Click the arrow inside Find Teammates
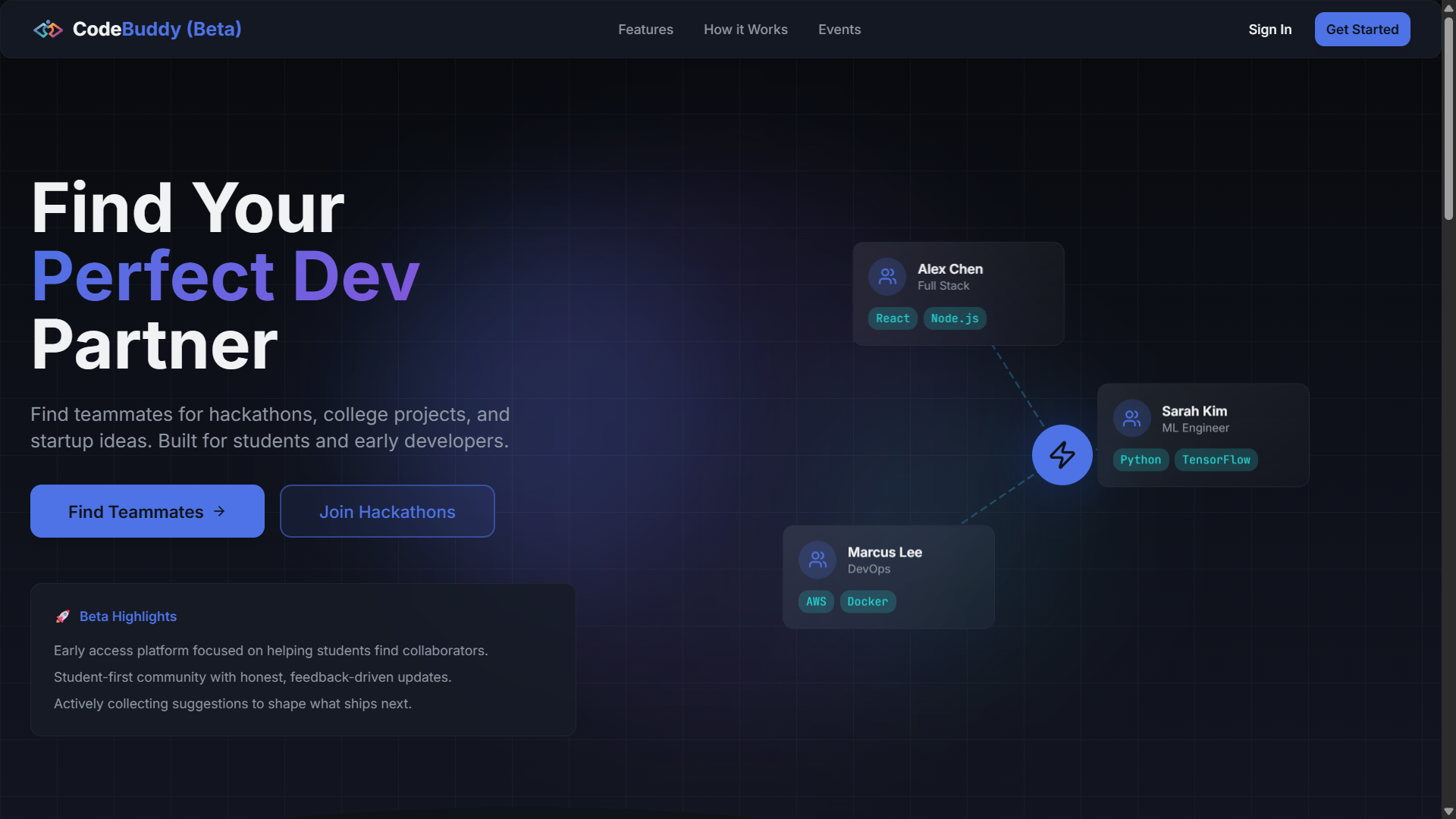Image resolution: width=1456 pixels, height=819 pixels. pos(220,511)
